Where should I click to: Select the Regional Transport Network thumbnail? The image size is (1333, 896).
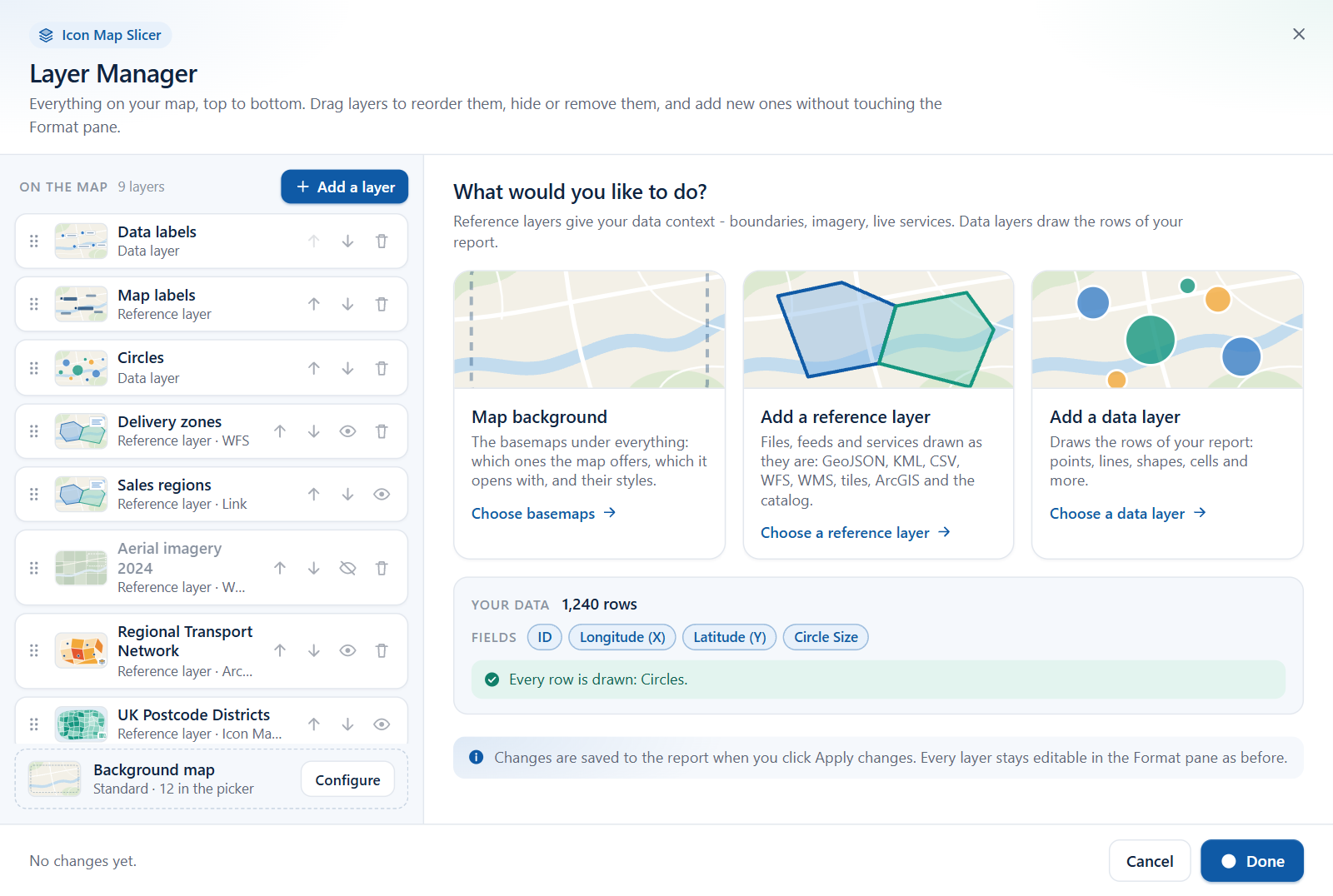[x=82, y=651]
